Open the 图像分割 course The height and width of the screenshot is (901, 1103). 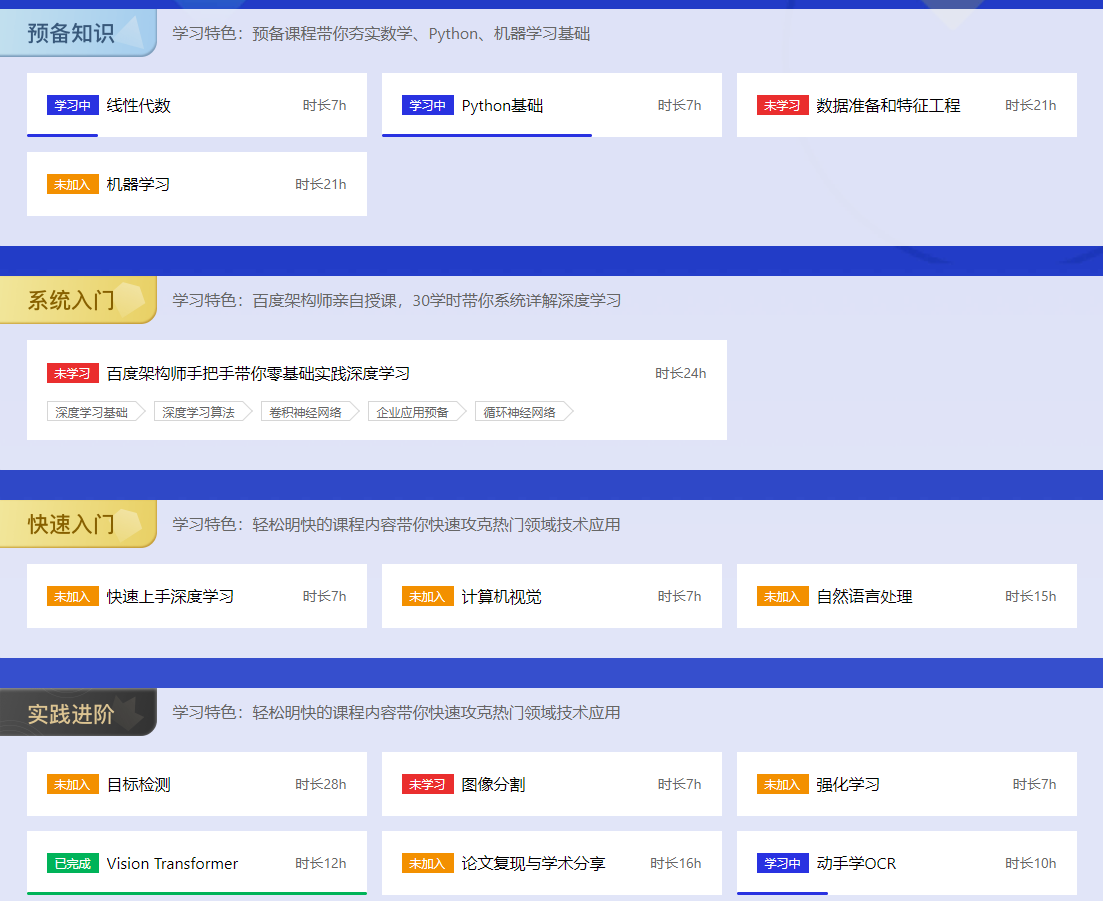point(552,784)
